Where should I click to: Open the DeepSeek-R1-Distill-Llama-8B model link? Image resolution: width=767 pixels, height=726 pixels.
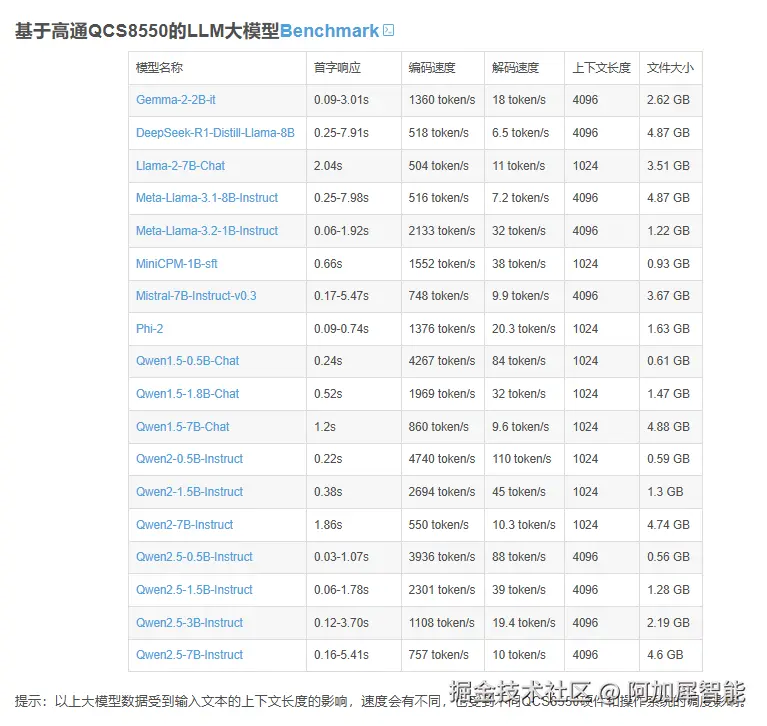215,133
